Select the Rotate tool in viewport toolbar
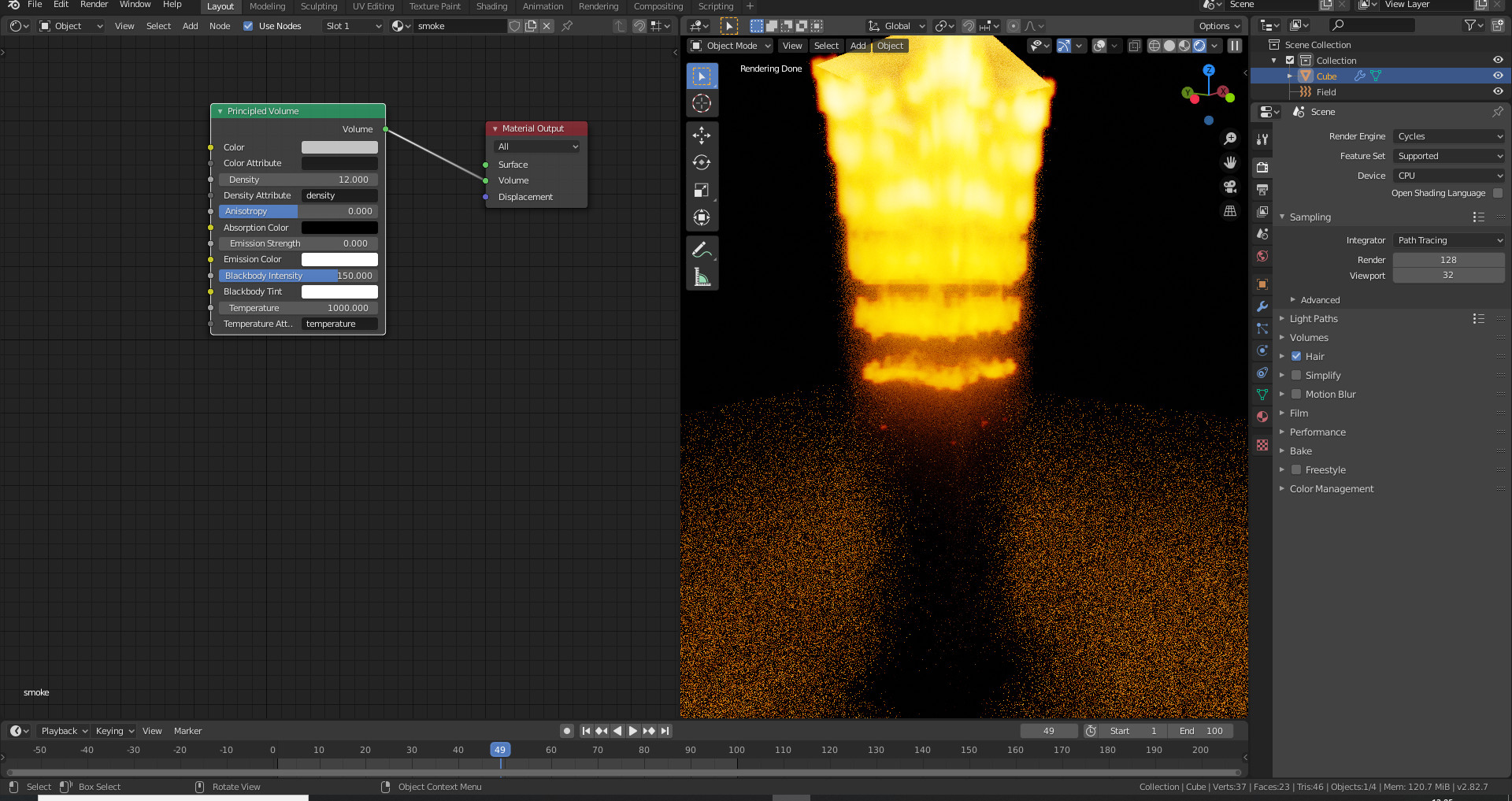 click(701, 163)
